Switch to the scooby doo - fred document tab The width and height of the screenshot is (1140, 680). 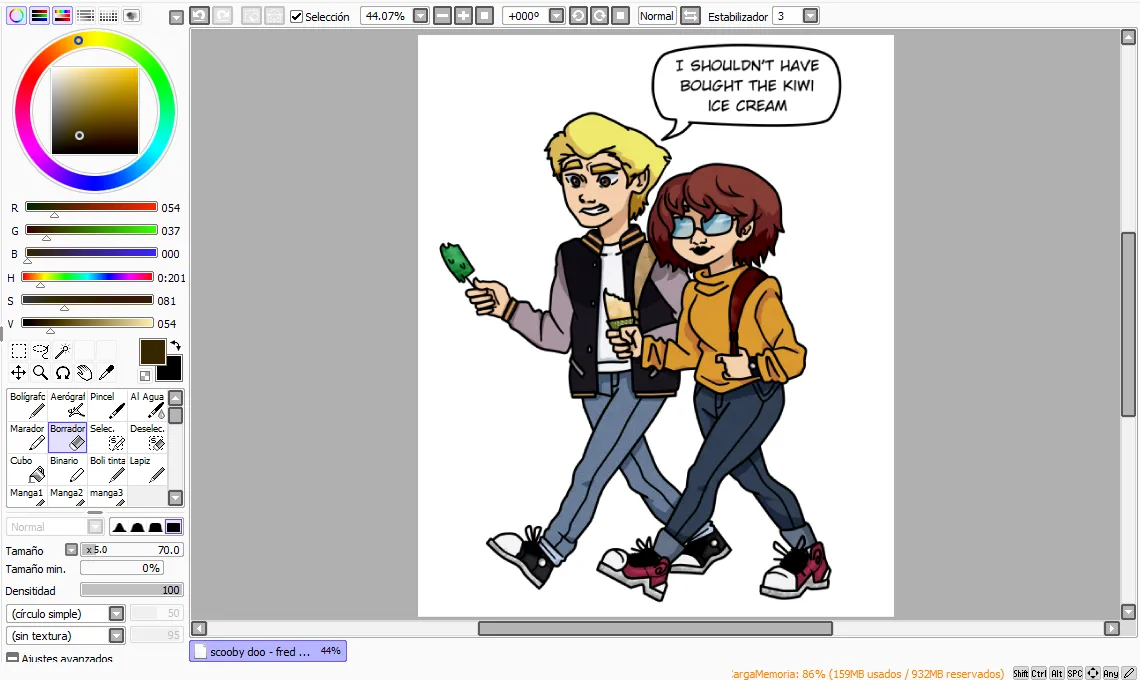[268, 652]
